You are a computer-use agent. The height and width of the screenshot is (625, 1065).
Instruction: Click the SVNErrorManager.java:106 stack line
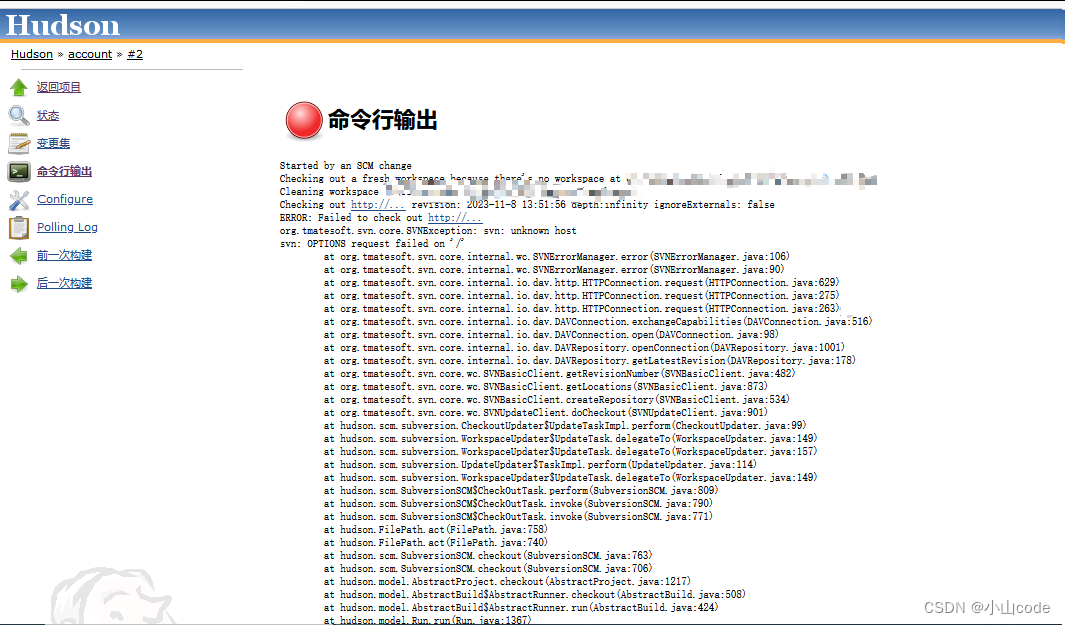click(x=556, y=257)
